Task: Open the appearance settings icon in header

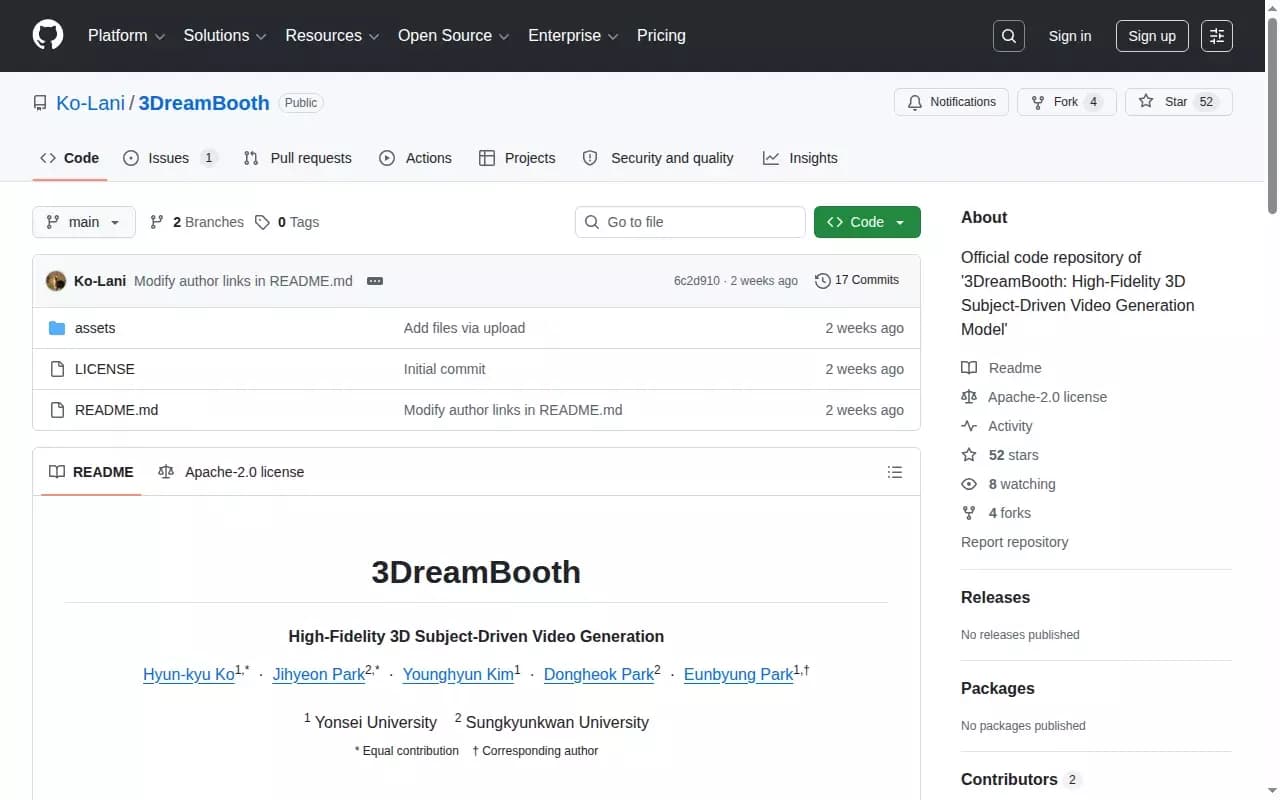Action: [1217, 36]
